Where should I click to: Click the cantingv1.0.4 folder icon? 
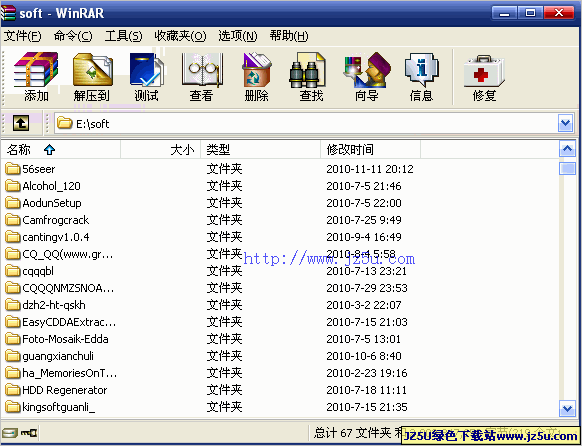[x=13, y=237]
